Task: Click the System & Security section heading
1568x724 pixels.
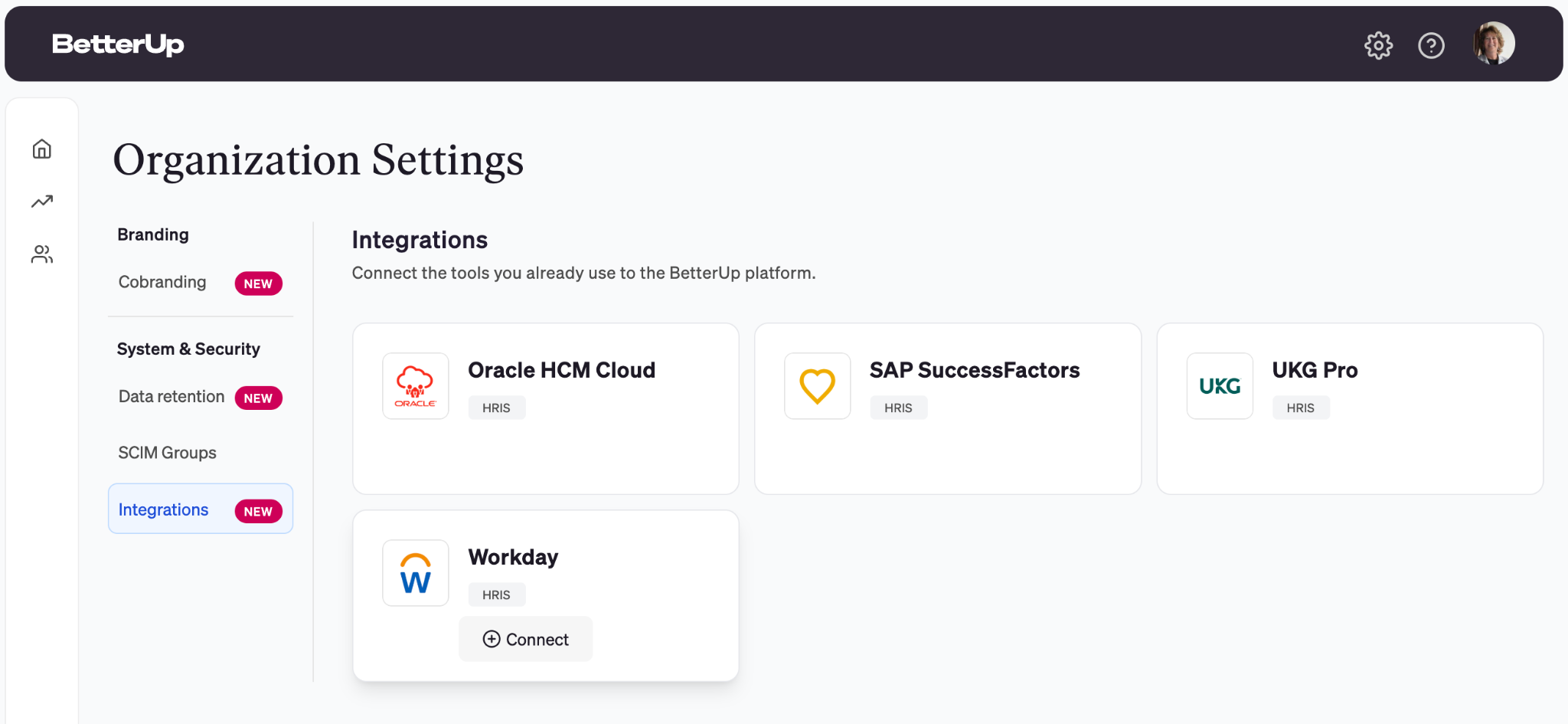Action: pyautogui.click(x=188, y=349)
